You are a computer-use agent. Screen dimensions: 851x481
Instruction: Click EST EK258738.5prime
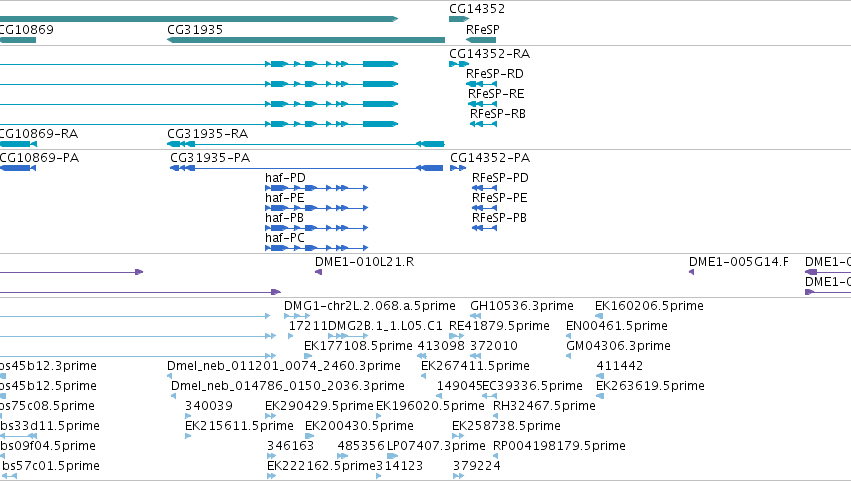pos(506,426)
